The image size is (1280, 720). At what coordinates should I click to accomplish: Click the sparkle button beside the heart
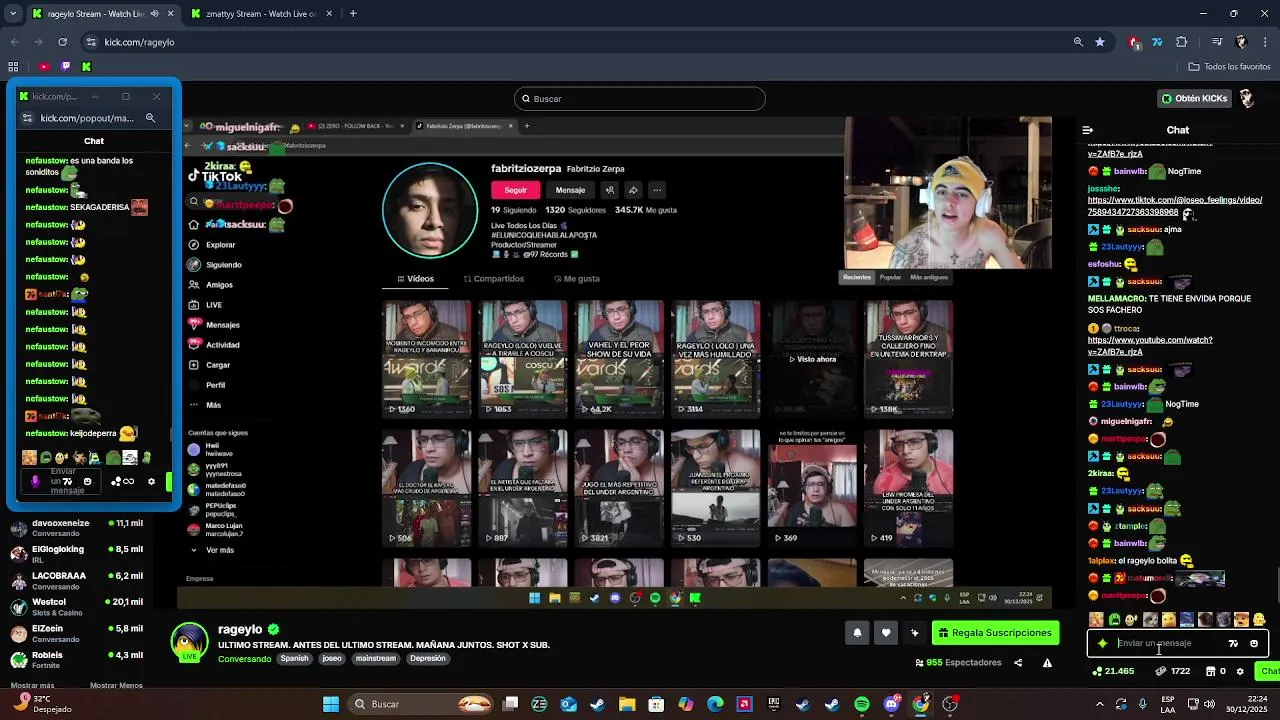point(914,632)
